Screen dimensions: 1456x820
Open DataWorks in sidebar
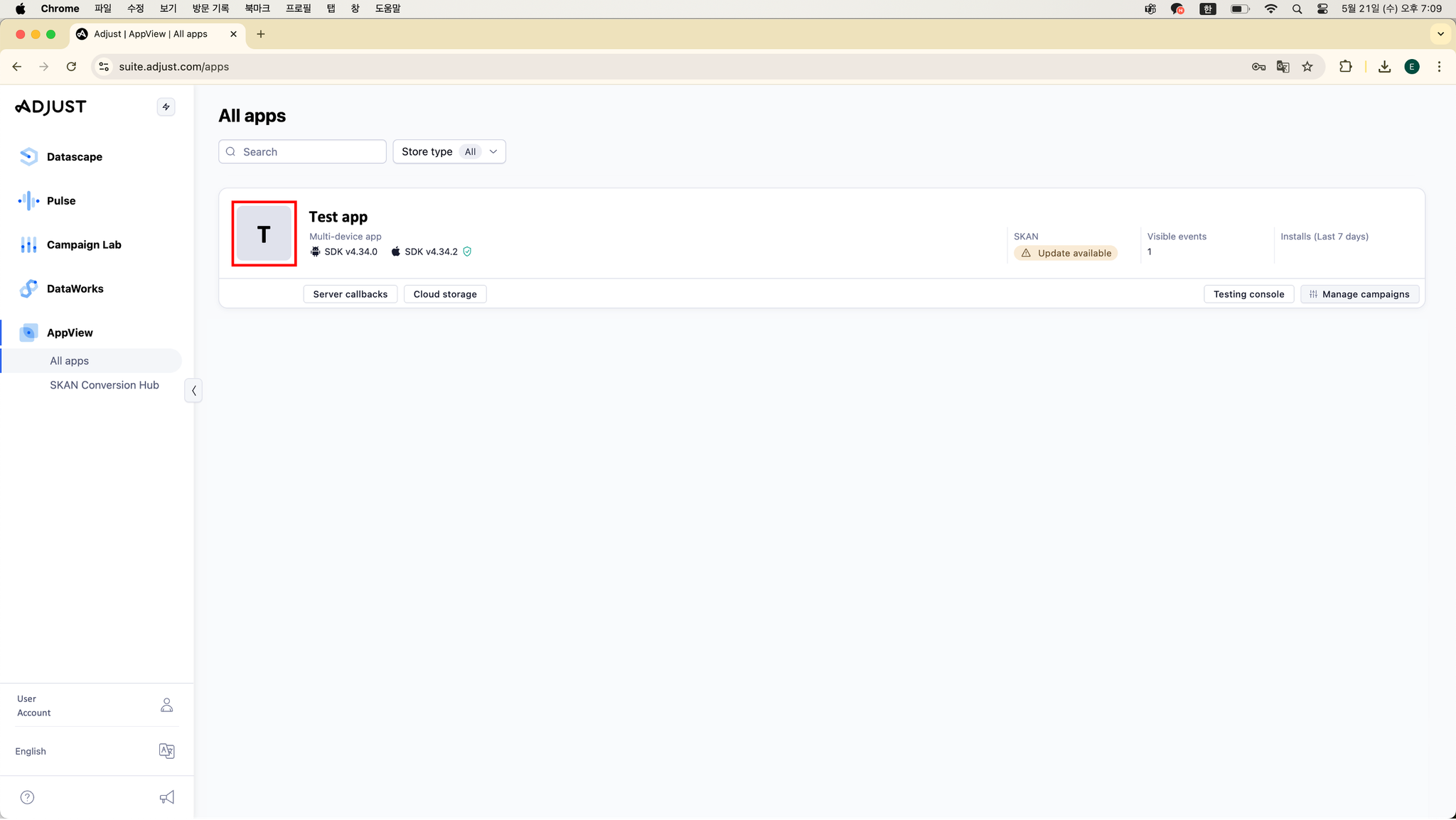pos(61,289)
